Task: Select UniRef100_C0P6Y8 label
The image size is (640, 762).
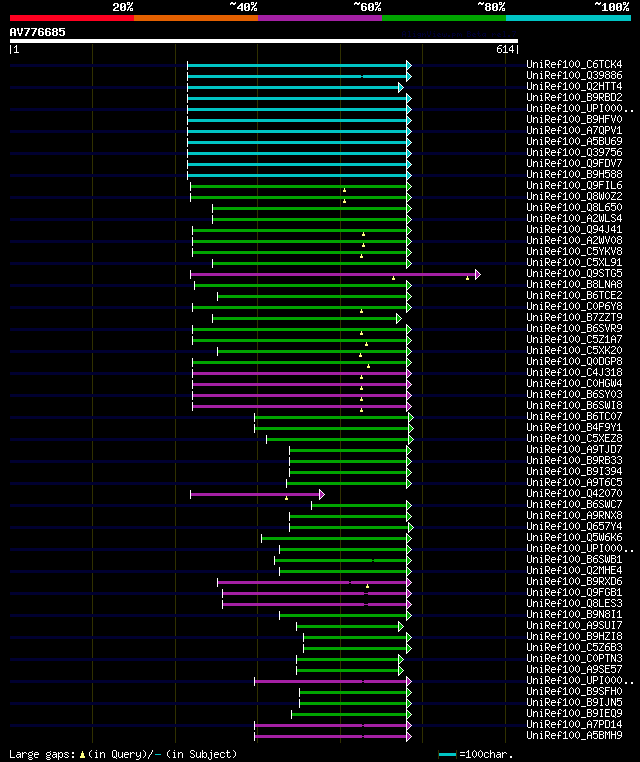Action: (574, 307)
